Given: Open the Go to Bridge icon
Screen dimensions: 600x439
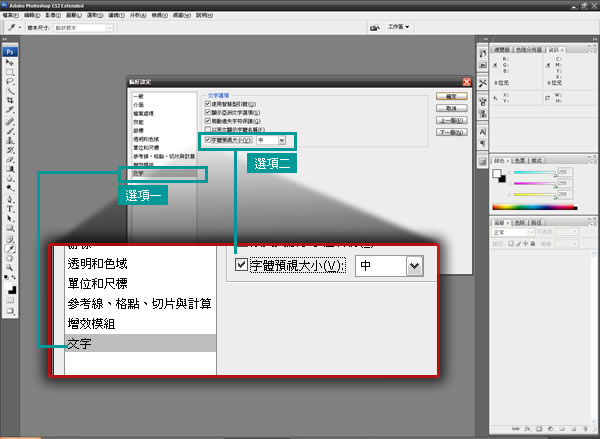Looking at the screenshot, I should 375,27.
